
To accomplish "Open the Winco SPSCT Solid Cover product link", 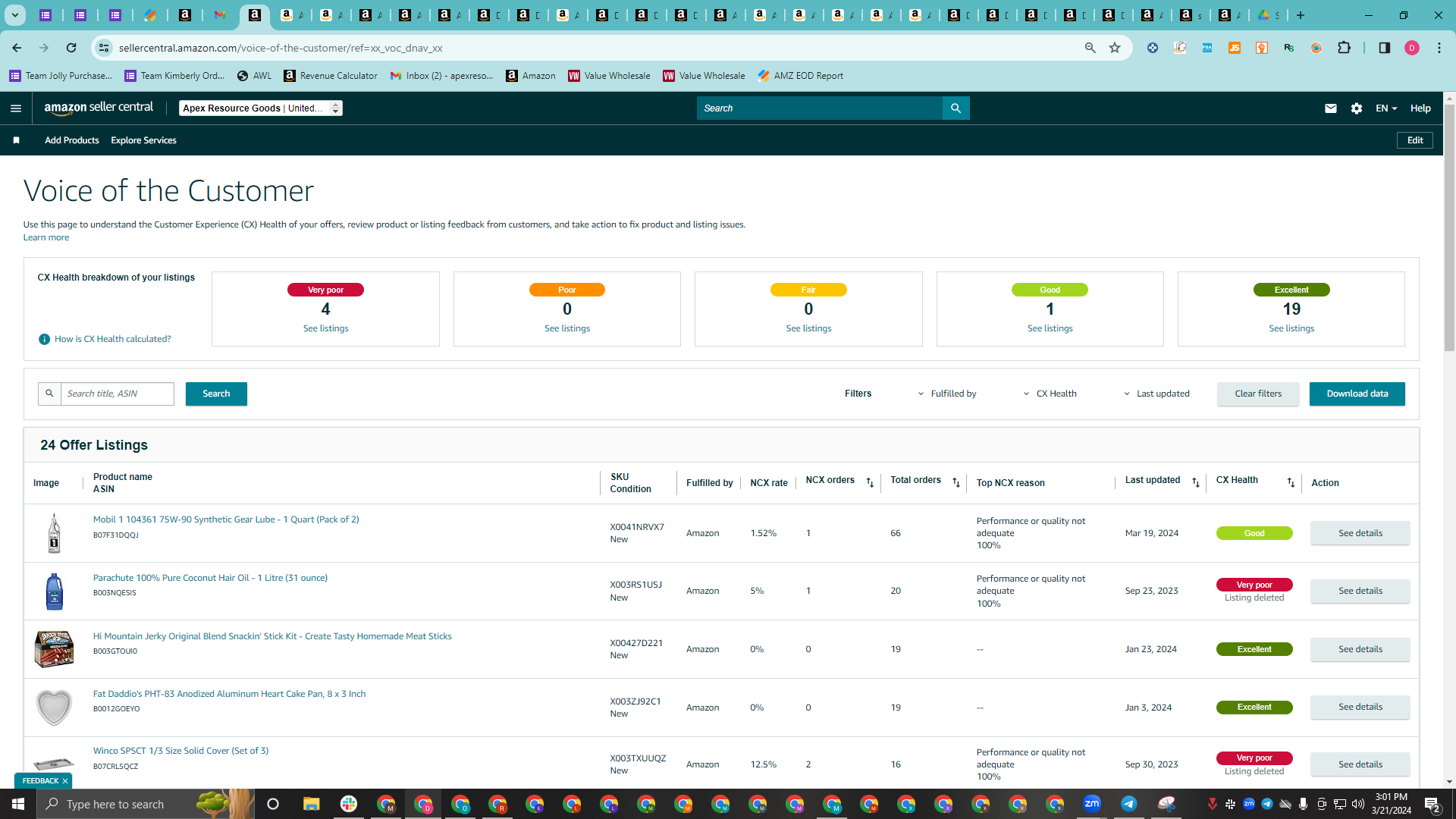I will [x=180, y=751].
